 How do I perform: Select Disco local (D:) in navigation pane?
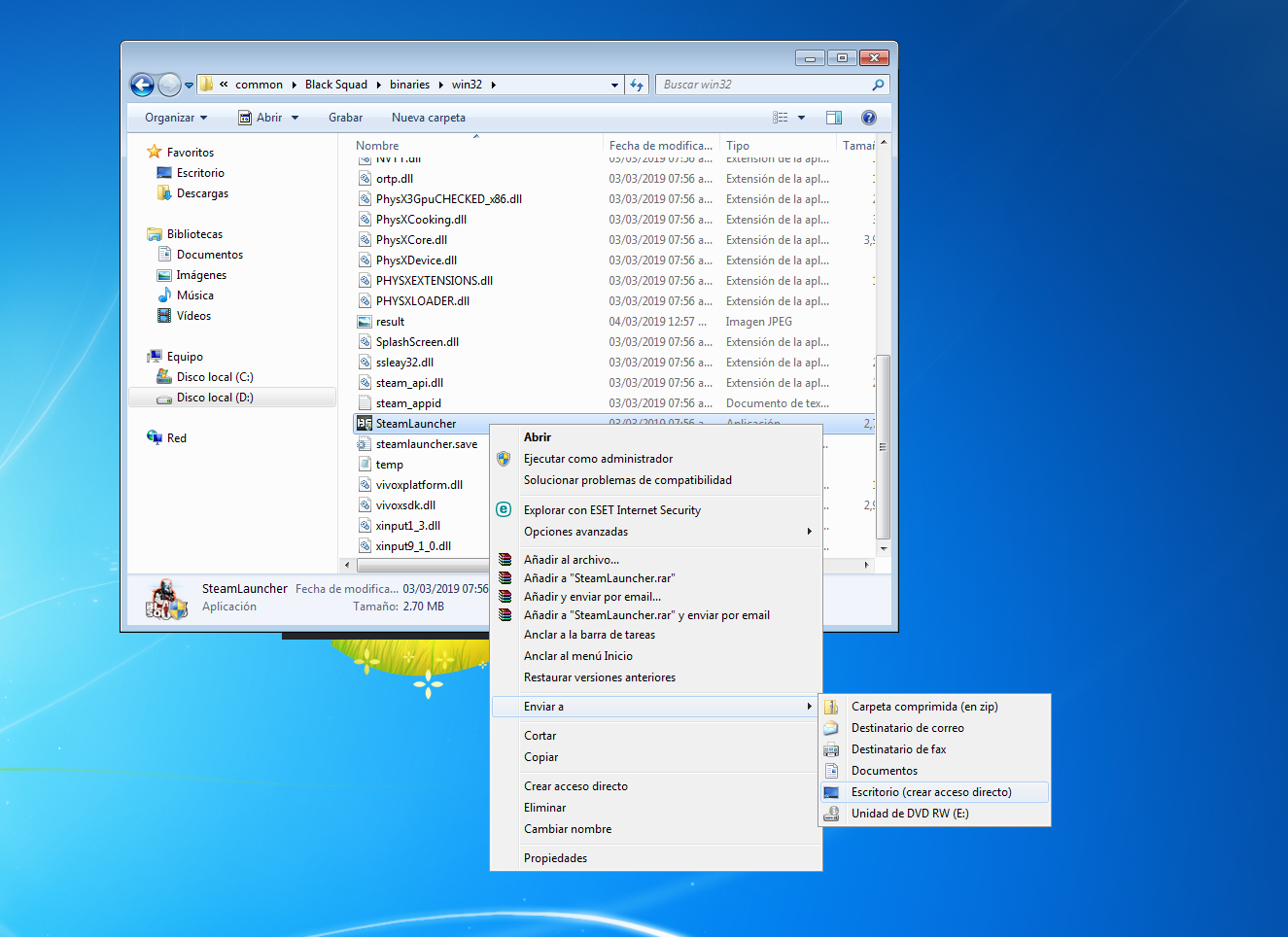point(215,398)
